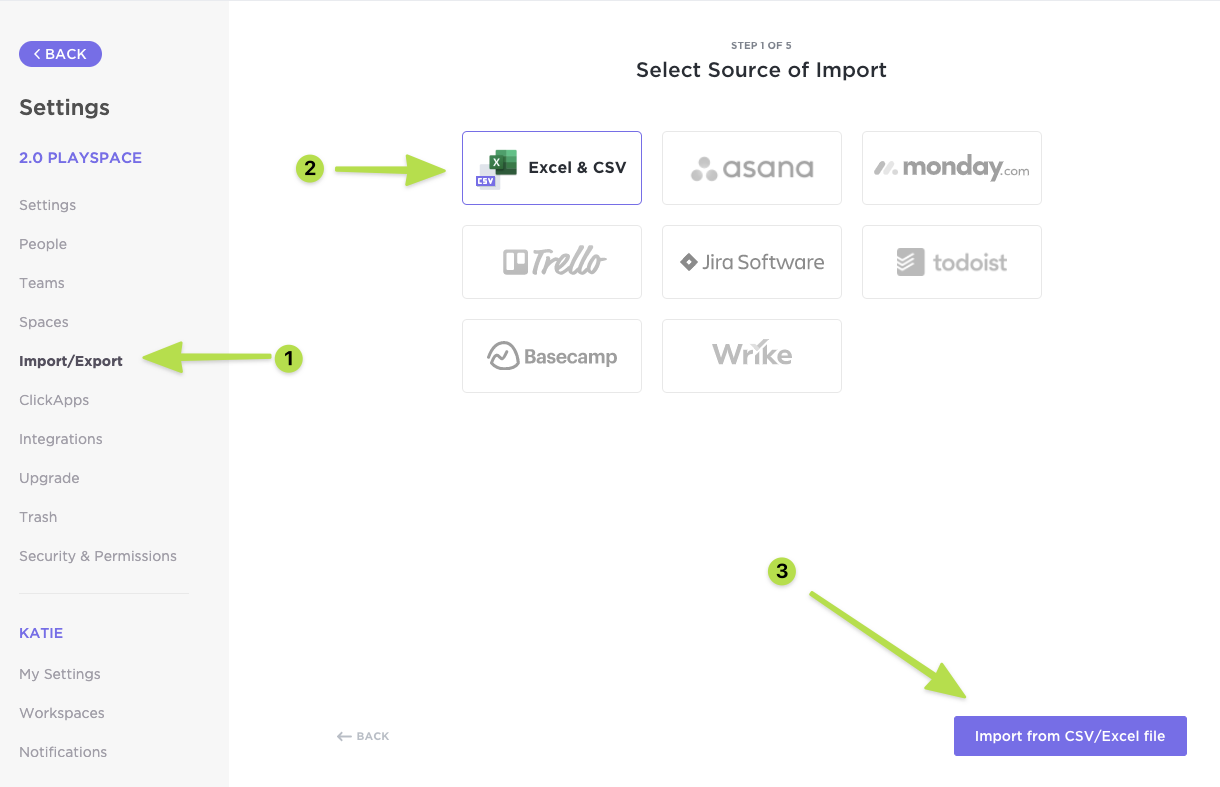Open the Spaces settings
Image resolution: width=1220 pixels, height=787 pixels.
pos(43,321)
